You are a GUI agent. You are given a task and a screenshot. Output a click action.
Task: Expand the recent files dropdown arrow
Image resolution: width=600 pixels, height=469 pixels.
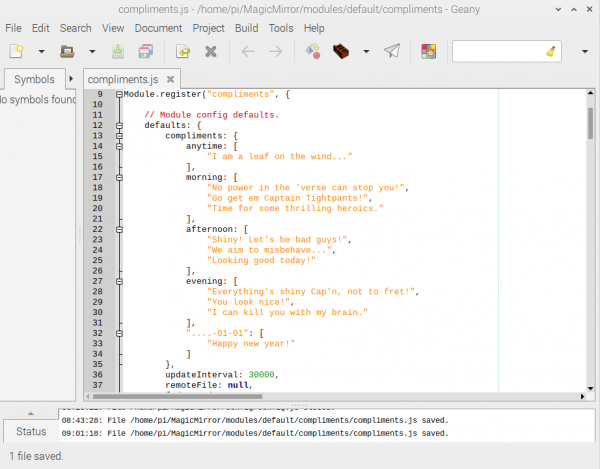coord(92,51)
